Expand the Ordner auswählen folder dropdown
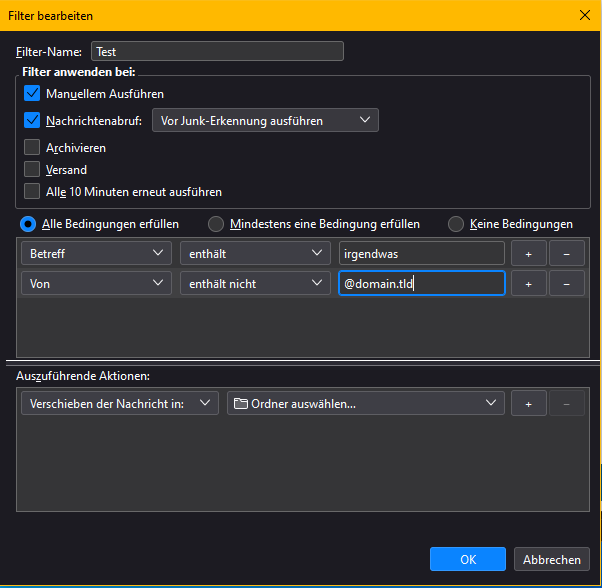Image resolution: width=602 pixels, height=588 pixels. (365, 404)
